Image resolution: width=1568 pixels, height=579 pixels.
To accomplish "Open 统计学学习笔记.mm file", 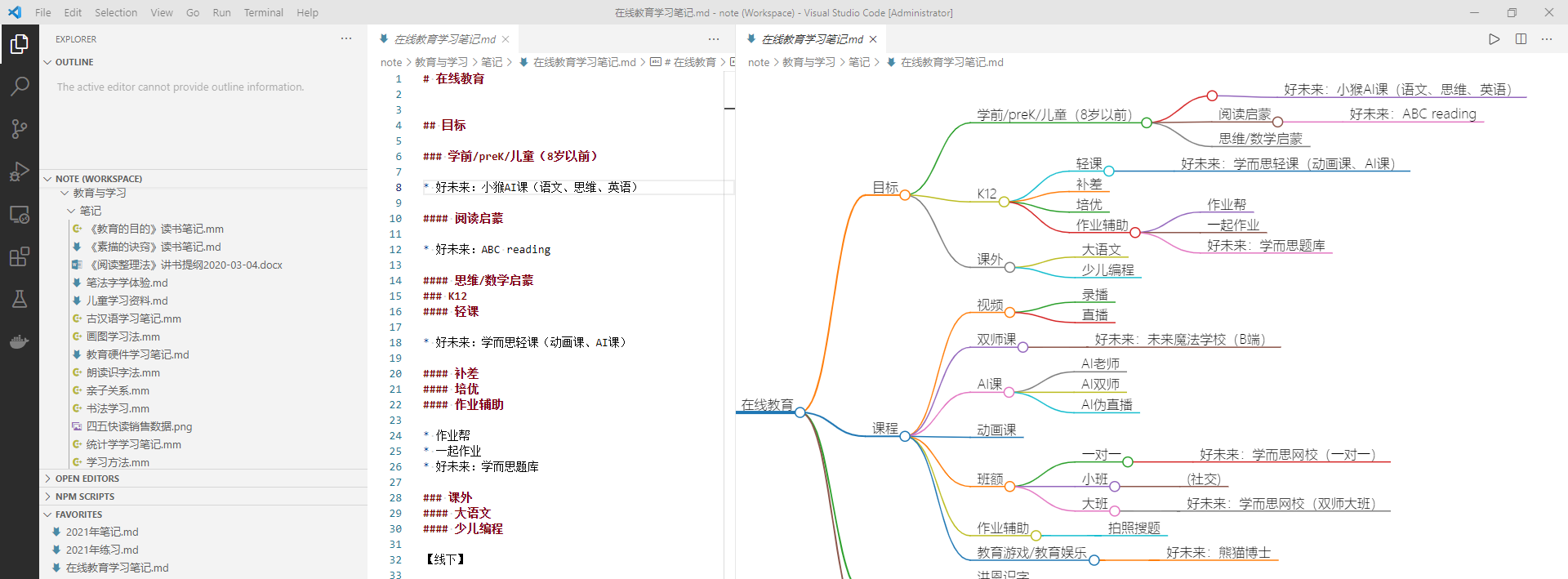I will [134, 444].
